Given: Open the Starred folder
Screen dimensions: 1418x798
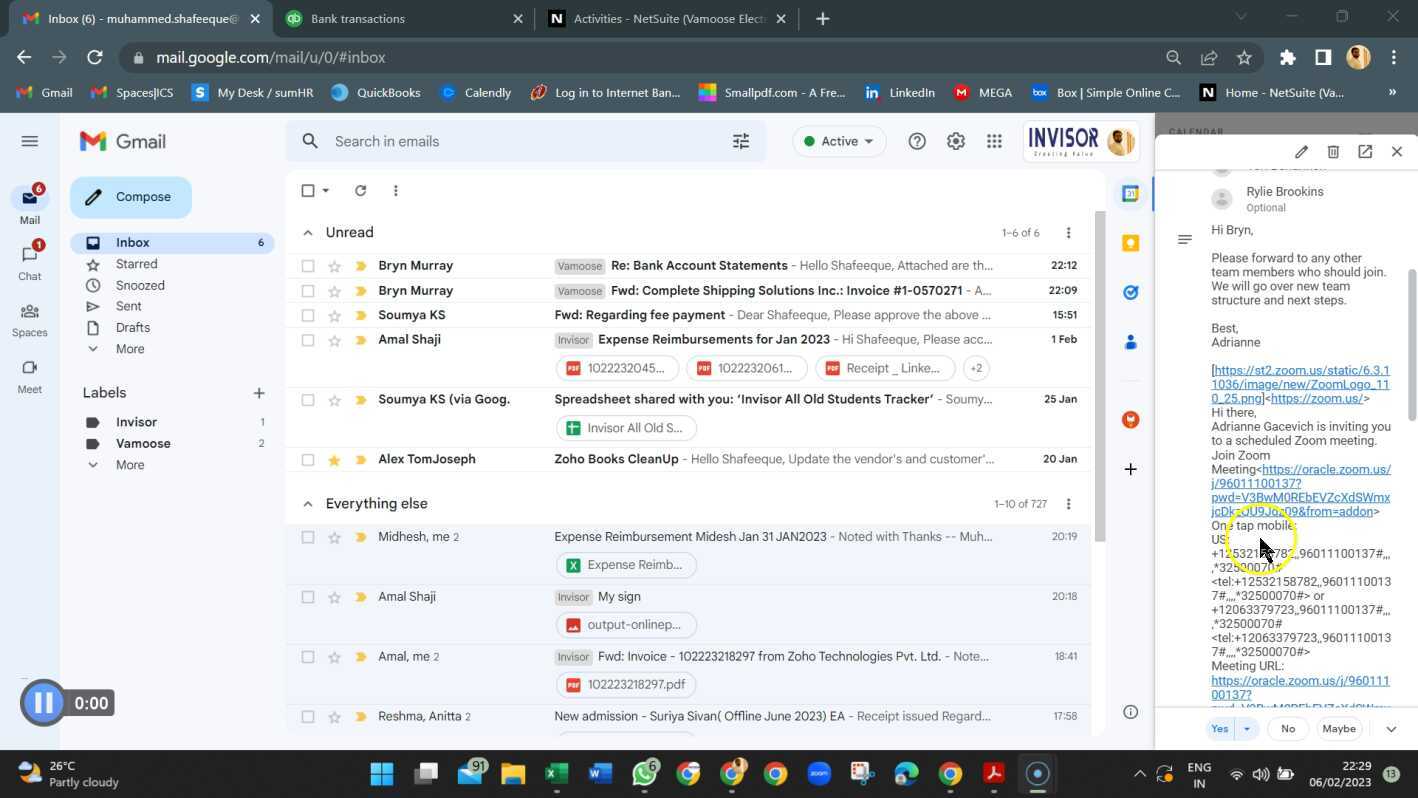Looking at the screenshot, I should [x=136, y=264].
